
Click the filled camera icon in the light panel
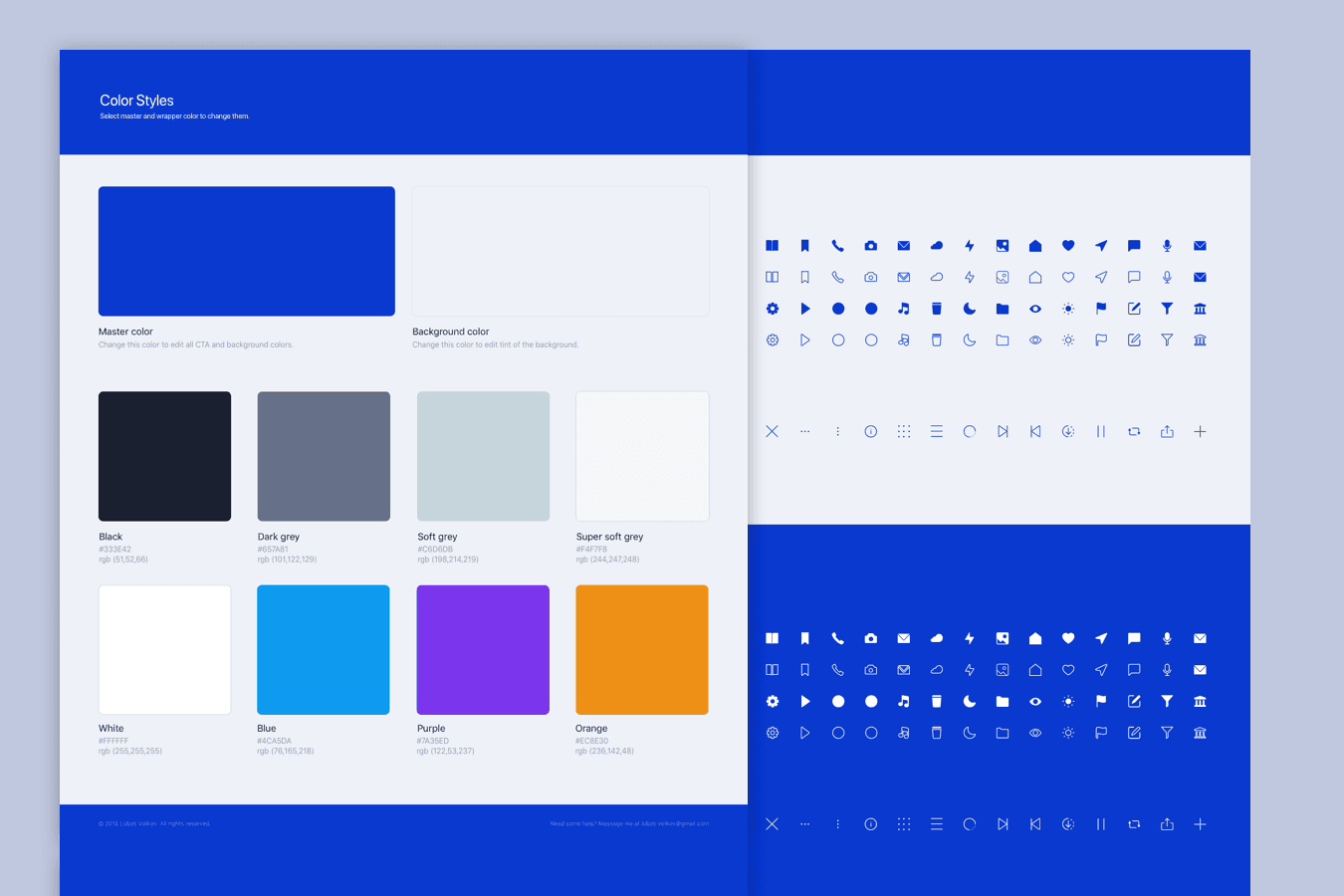coord(871,246)
